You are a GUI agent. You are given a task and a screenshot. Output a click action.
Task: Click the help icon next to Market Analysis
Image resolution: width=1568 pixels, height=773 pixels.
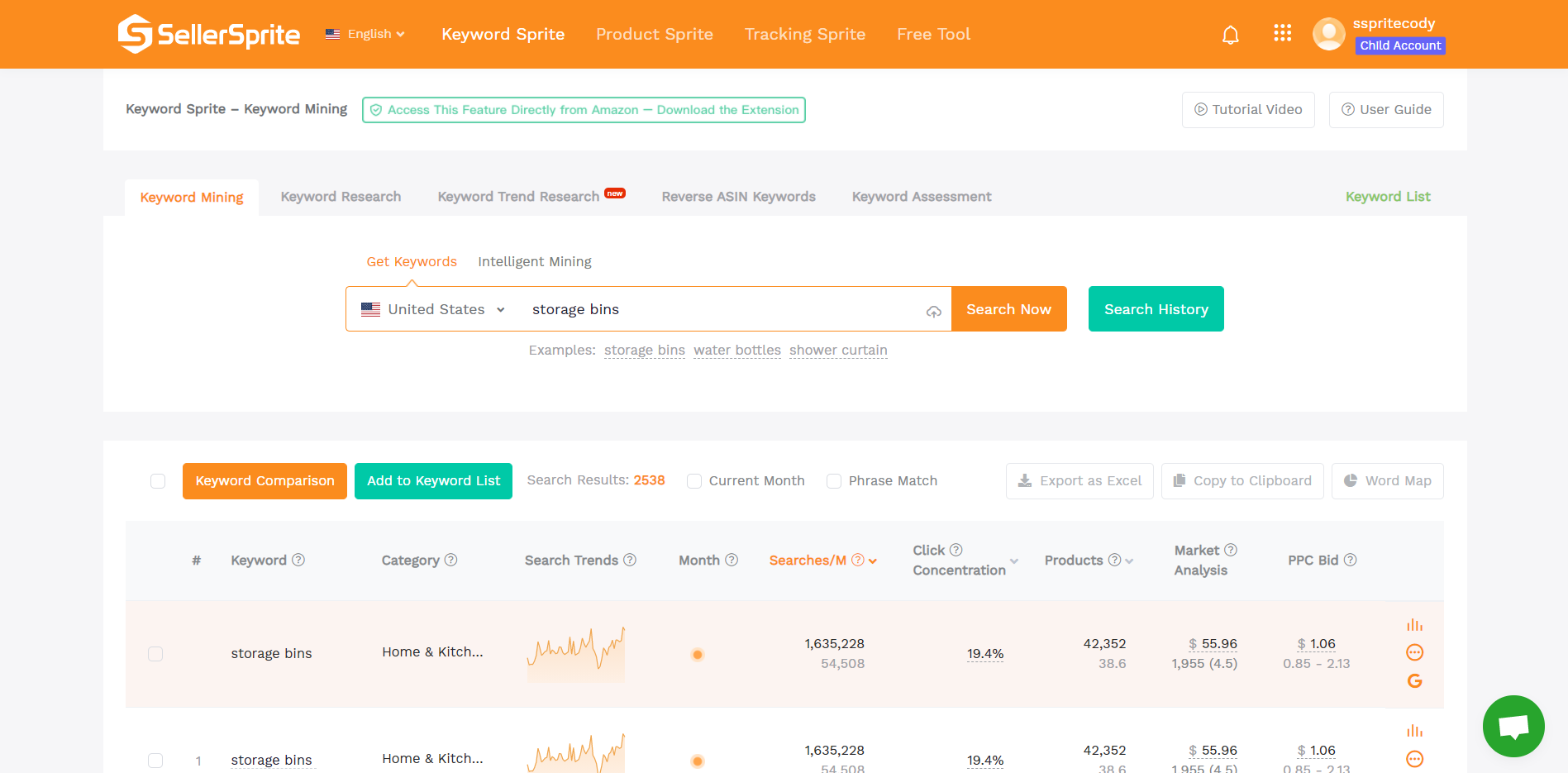1231,550
